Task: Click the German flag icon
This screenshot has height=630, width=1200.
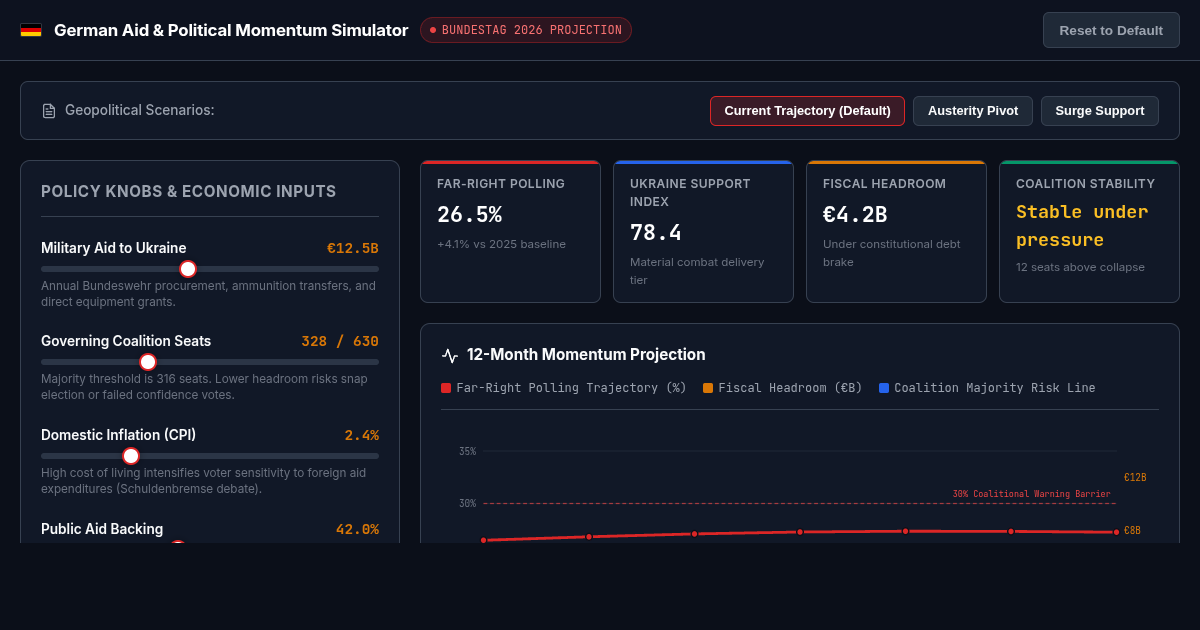Action: click(x=31, y=30)
